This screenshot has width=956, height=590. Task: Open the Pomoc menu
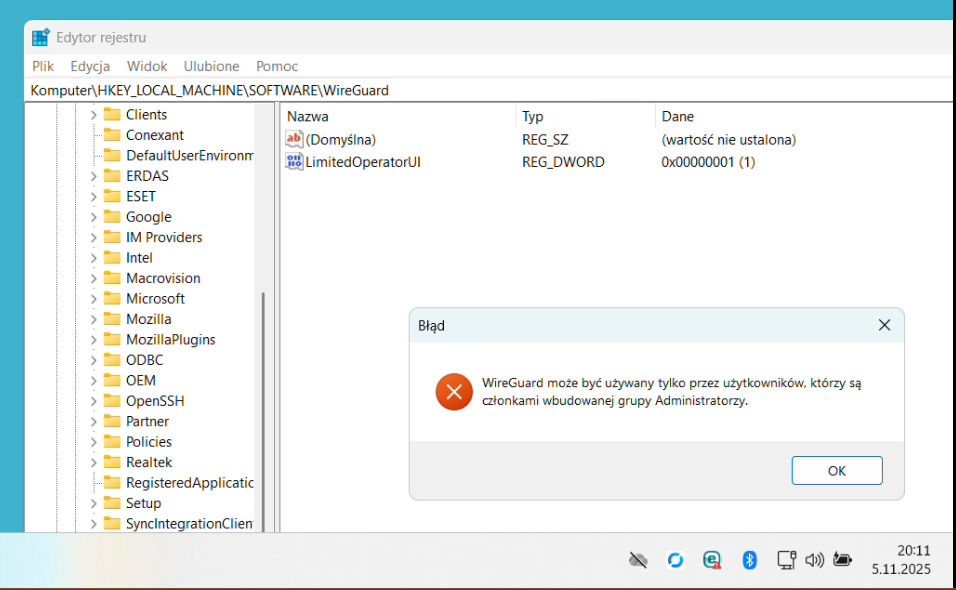277,66
